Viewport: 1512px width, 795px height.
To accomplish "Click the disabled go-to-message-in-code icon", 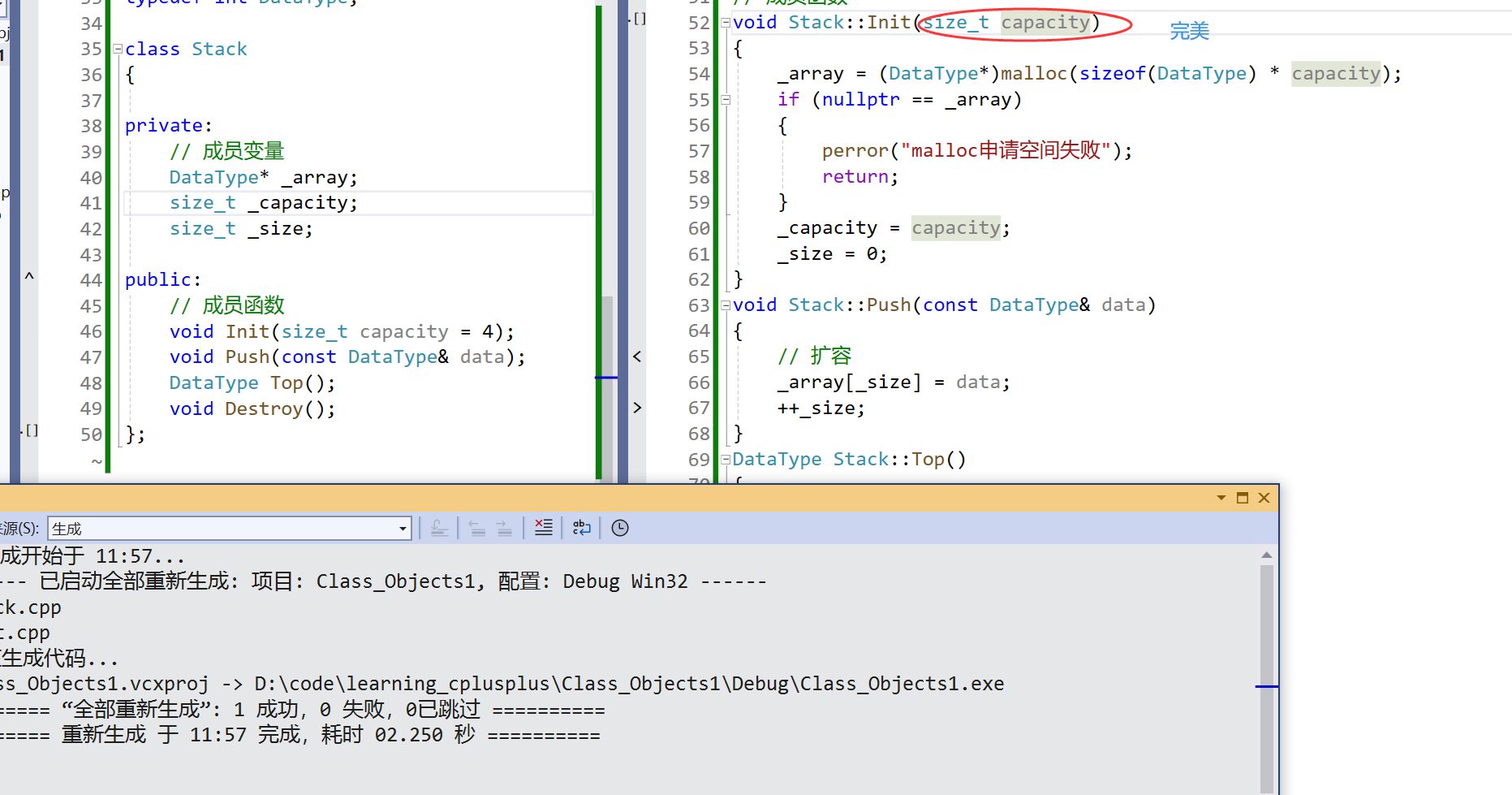I will click(x=439, y=529).
